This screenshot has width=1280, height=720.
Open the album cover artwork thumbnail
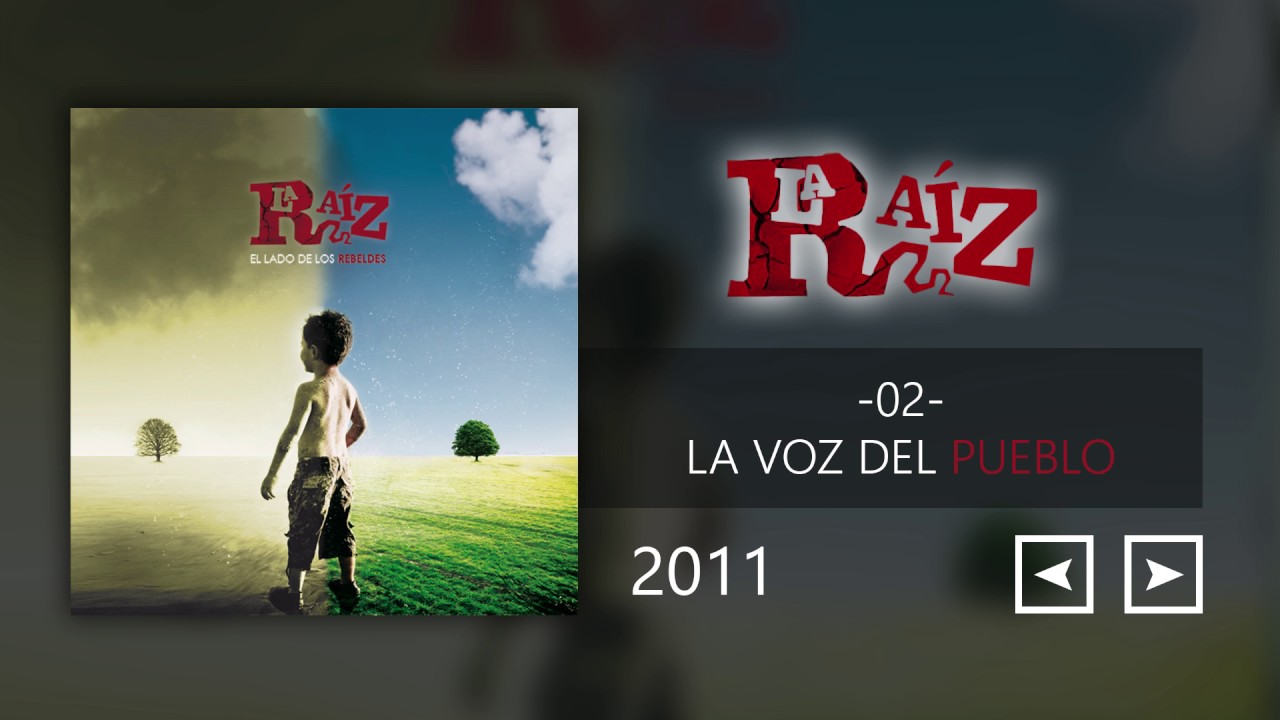point(324,361)
